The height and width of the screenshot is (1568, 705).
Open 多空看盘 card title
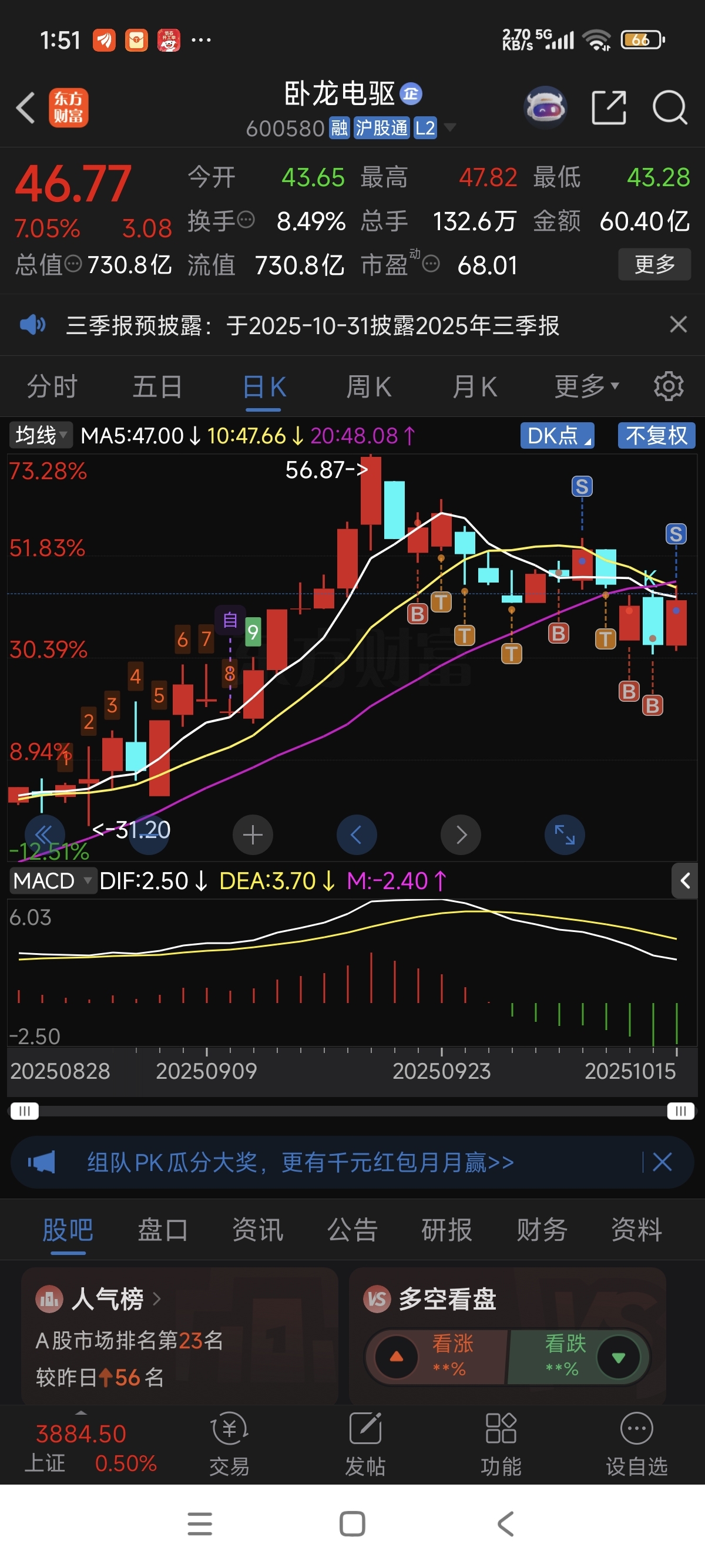click(x=447, y=1299)
